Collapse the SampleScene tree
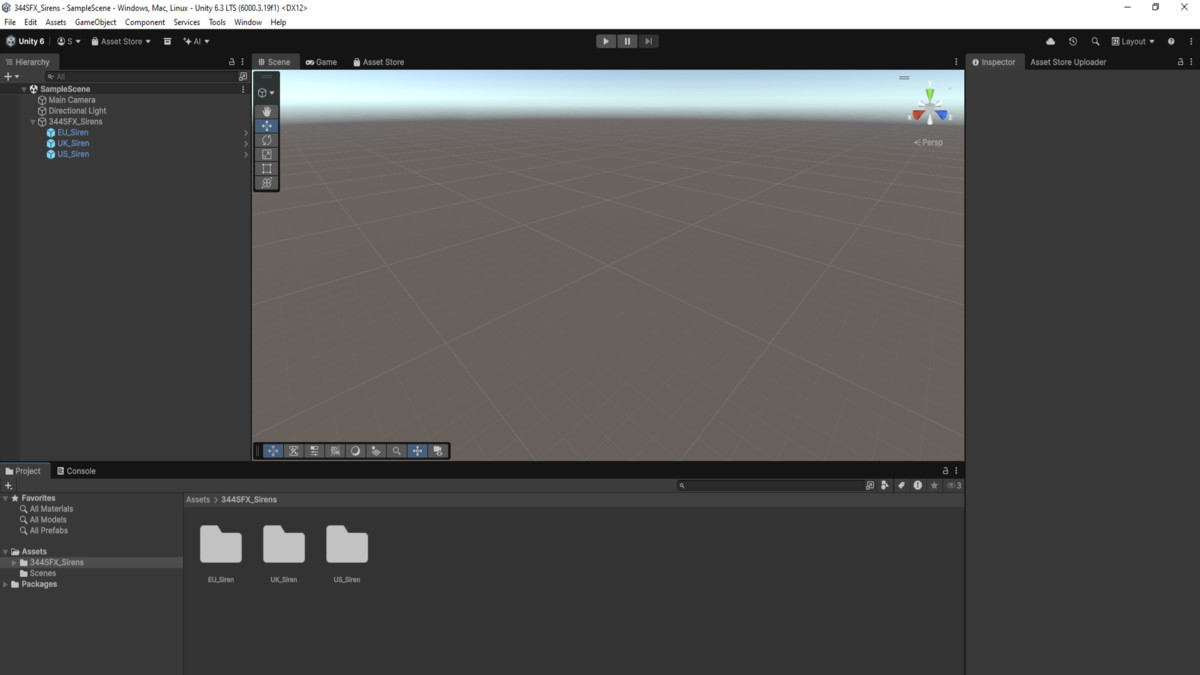 (24, 89)
